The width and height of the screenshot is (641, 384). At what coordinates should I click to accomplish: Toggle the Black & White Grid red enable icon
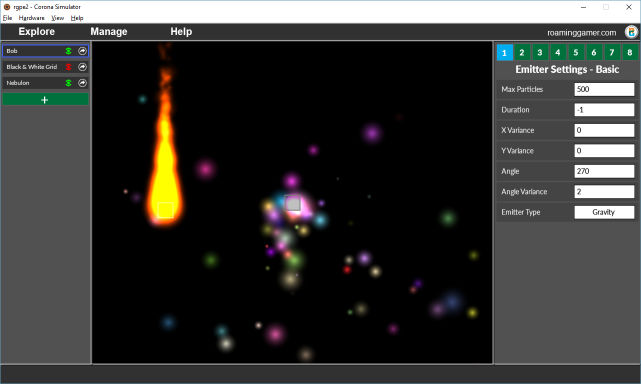point(68,67)
